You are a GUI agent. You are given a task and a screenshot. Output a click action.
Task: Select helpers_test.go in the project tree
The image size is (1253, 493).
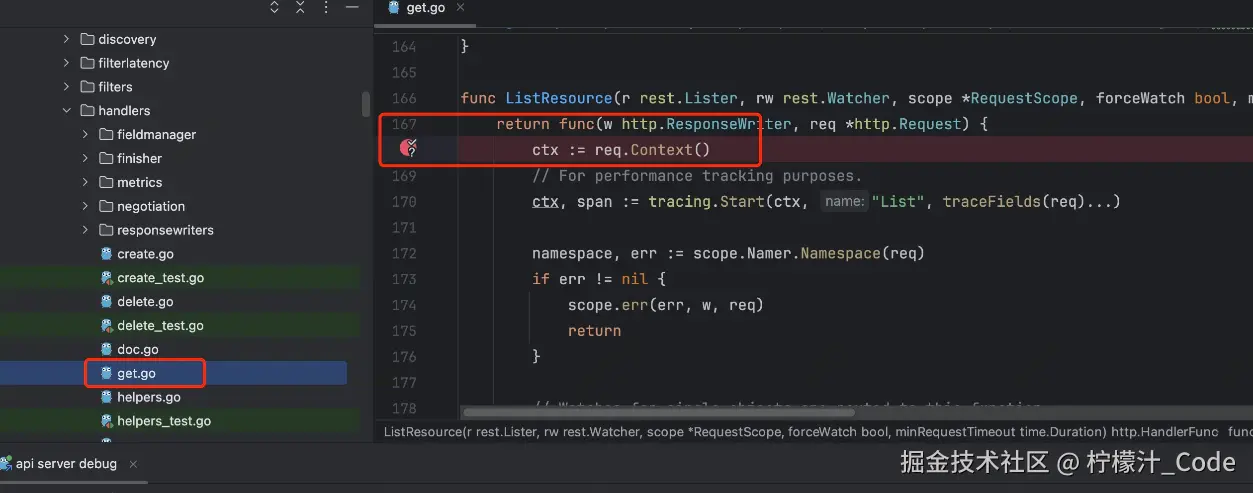click(164, 421)
